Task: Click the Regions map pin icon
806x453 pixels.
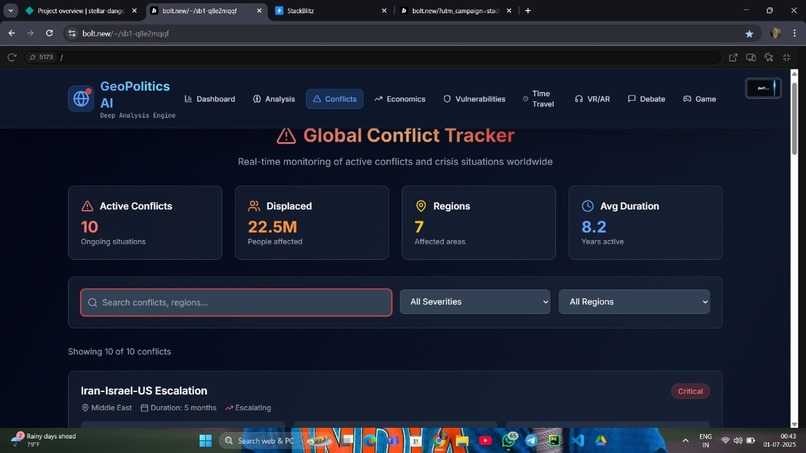Action: [x=420, y=206]
